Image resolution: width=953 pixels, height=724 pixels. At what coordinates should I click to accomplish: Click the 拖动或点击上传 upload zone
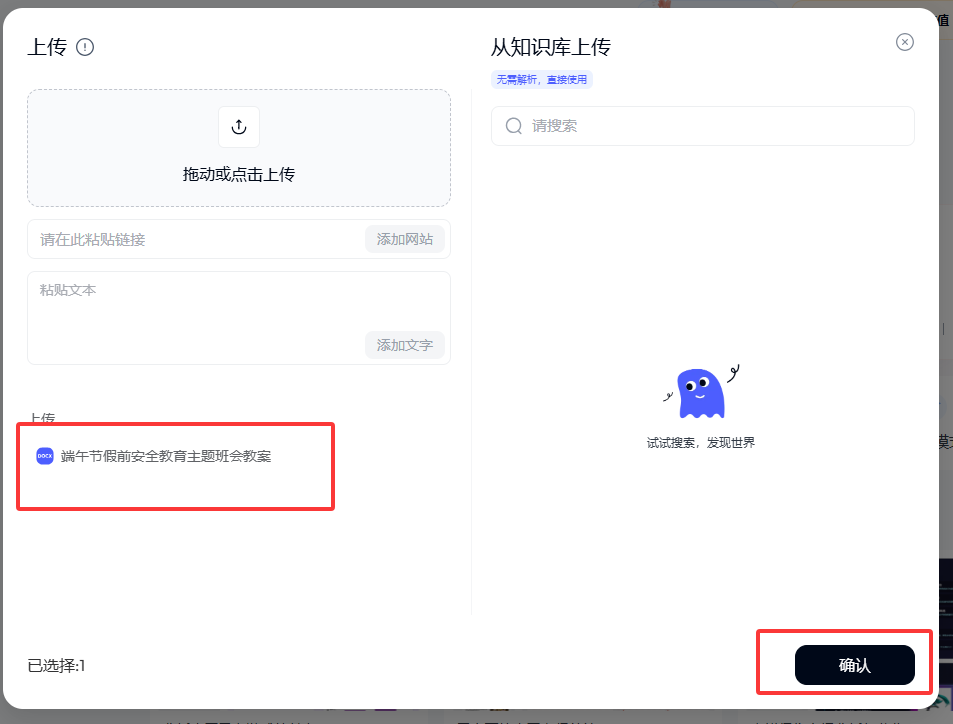click(x=238, y=148)
